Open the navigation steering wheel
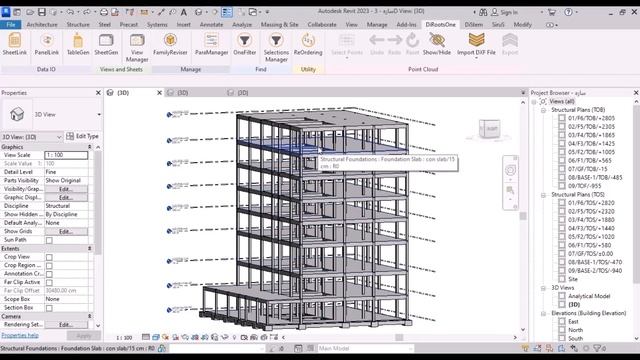 (x=510, y=170)
